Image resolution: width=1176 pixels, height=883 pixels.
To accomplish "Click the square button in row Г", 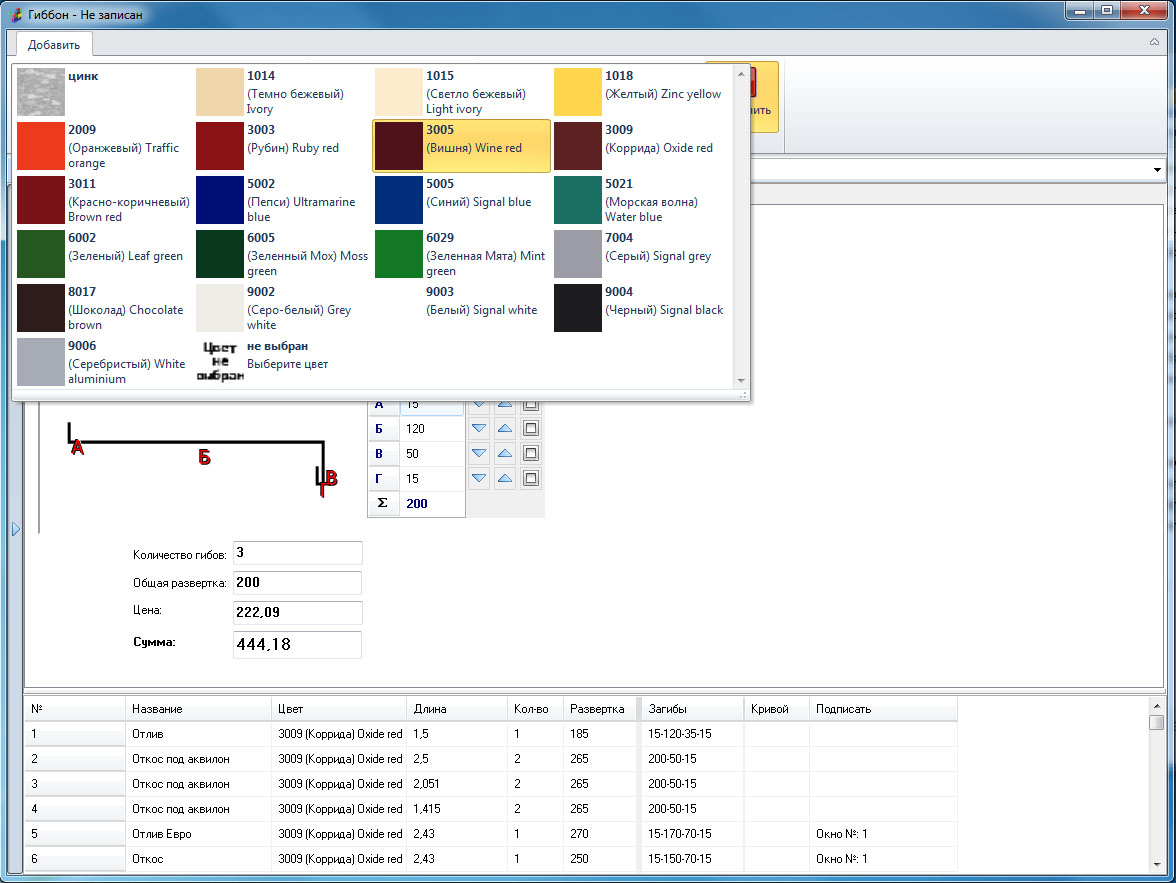I will tap(530, 478).
